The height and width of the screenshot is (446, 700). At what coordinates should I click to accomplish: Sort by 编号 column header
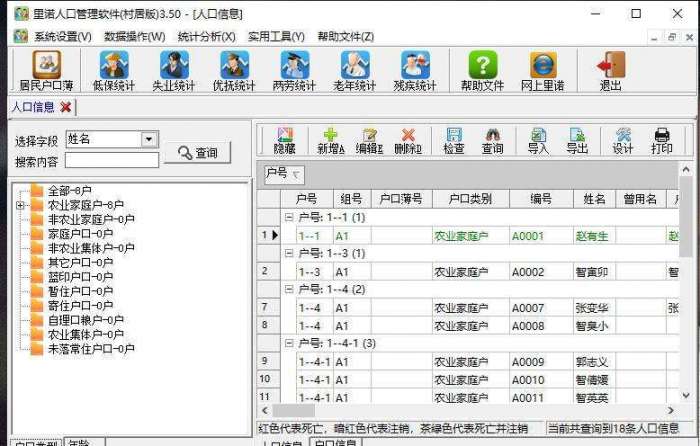(541, 199)
